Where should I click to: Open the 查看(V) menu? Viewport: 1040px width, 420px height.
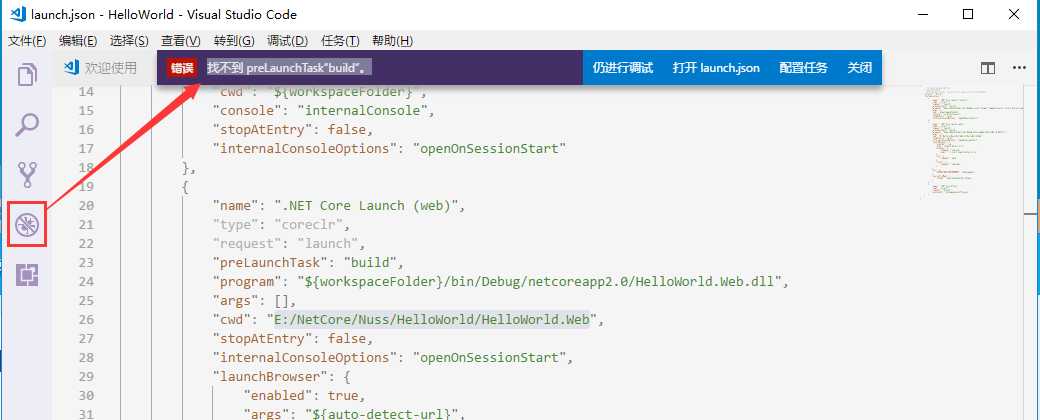[x=181, y=41]
